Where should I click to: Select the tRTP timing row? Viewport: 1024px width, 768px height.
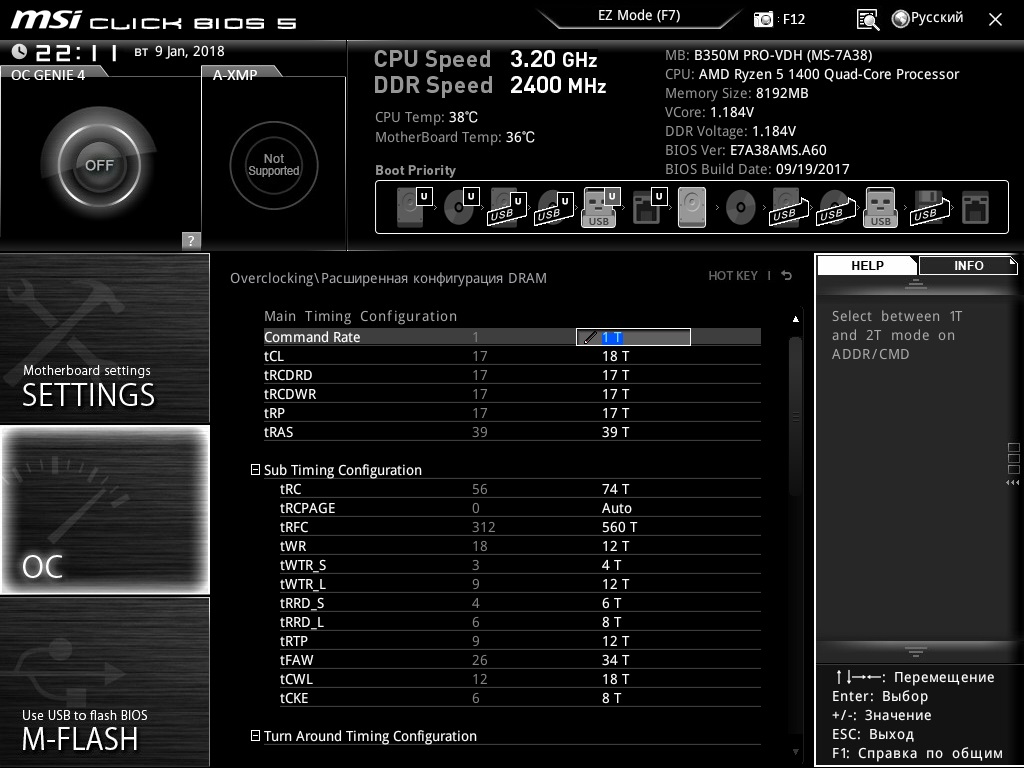520,640
